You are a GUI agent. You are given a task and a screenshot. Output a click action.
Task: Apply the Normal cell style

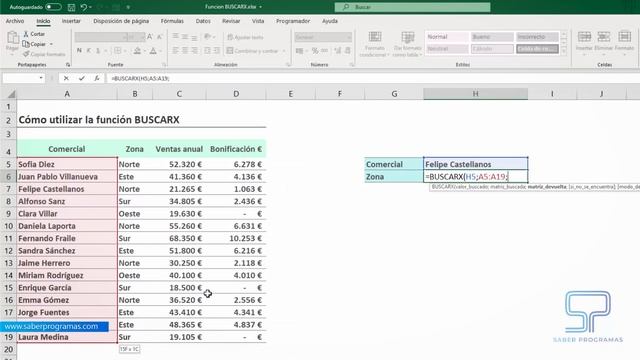click(447, 37)
